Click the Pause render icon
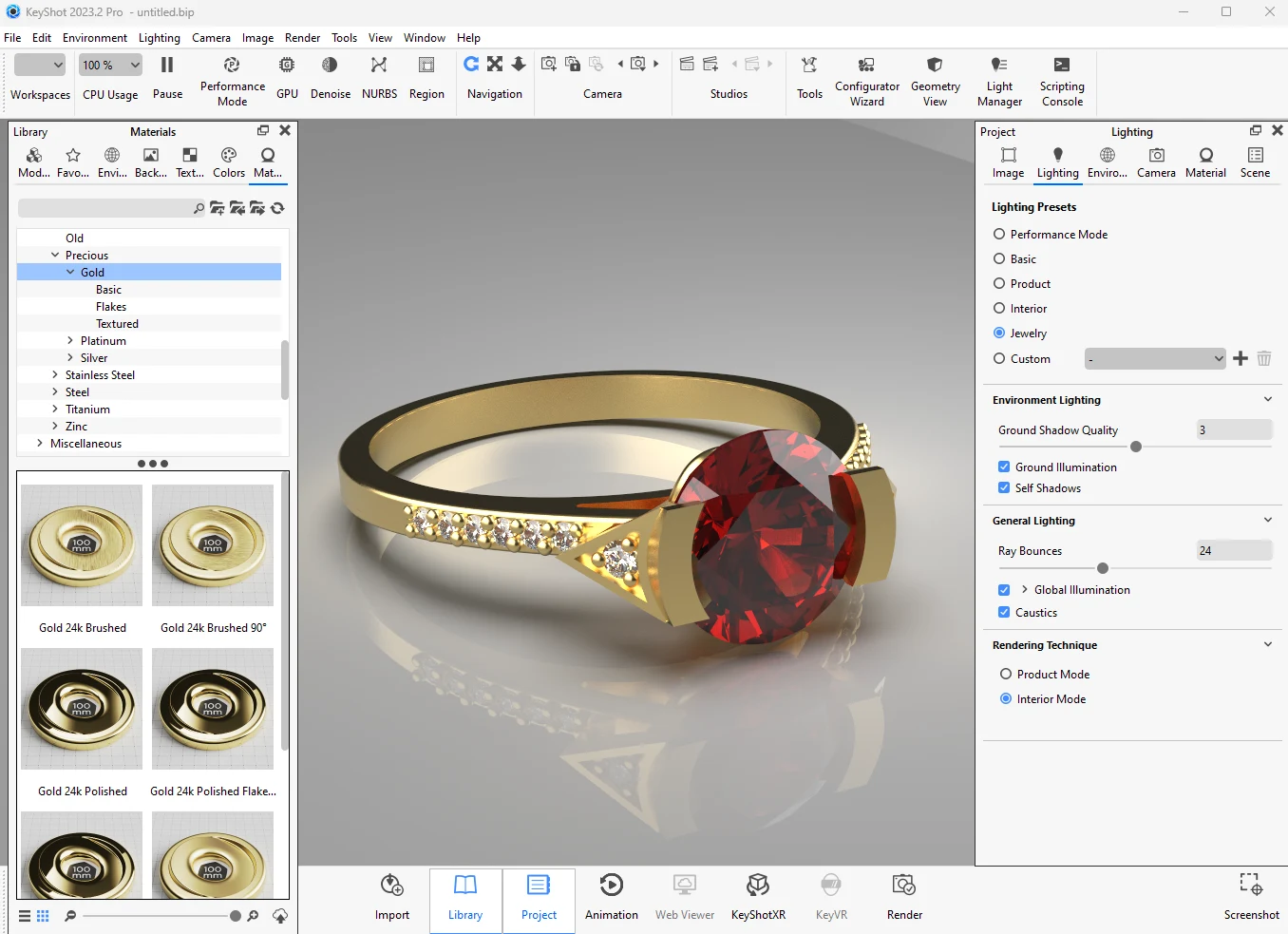This screenshot has height=934, width=1288. click(x=167, y=66)
